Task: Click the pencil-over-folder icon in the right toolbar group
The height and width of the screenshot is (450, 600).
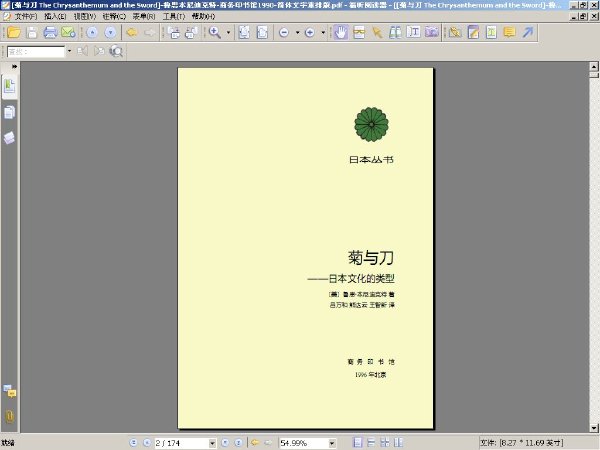Action: tap(455, 33)
